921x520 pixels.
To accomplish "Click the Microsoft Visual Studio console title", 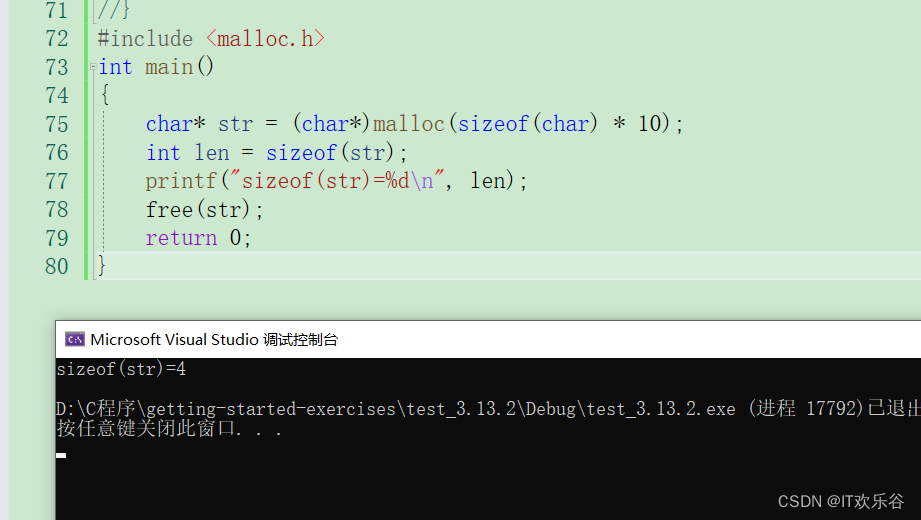I will tap(214, 340).
